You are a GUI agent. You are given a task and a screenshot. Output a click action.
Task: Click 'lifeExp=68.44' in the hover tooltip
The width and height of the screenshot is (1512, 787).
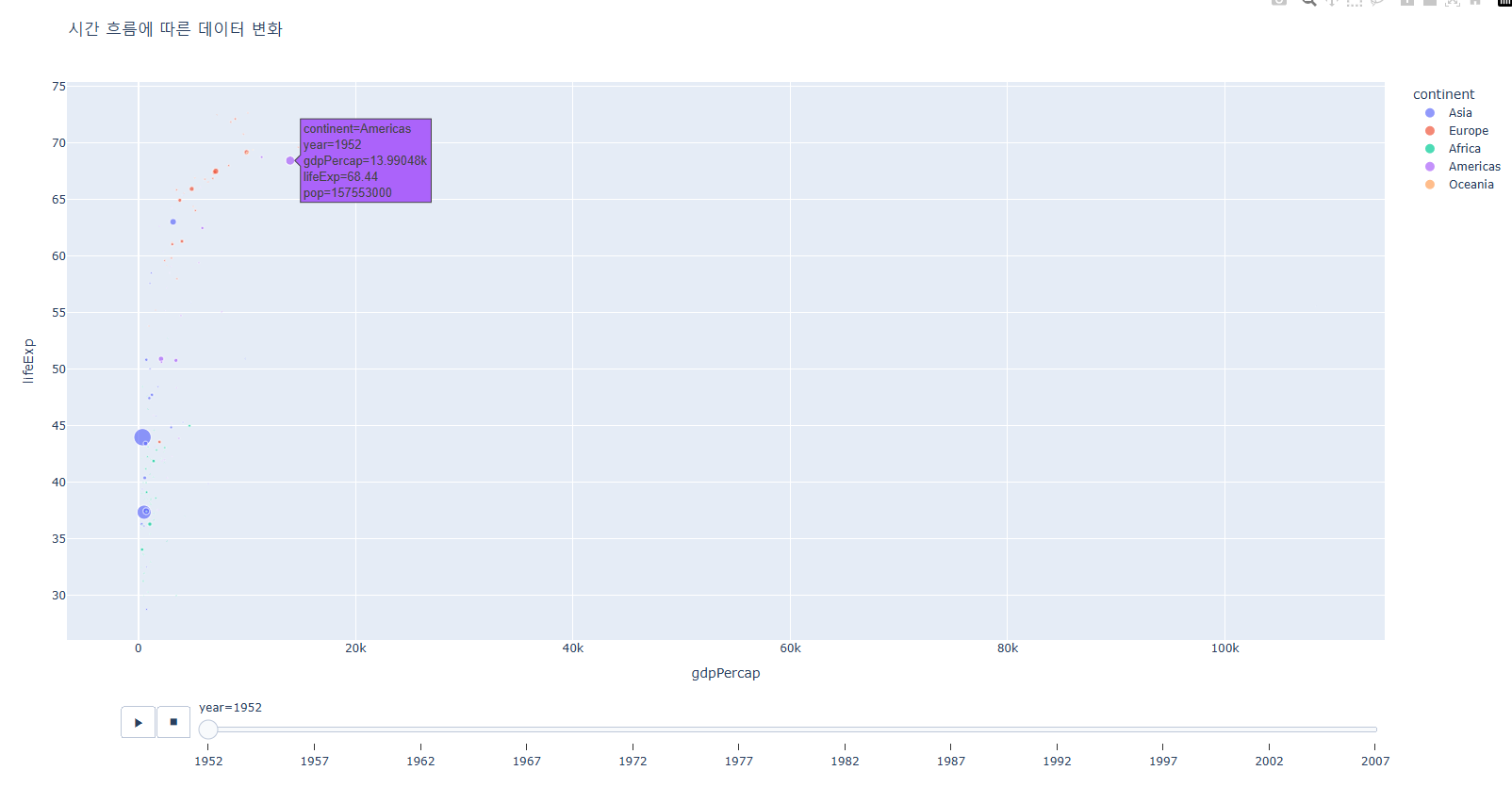click(340, 177)
